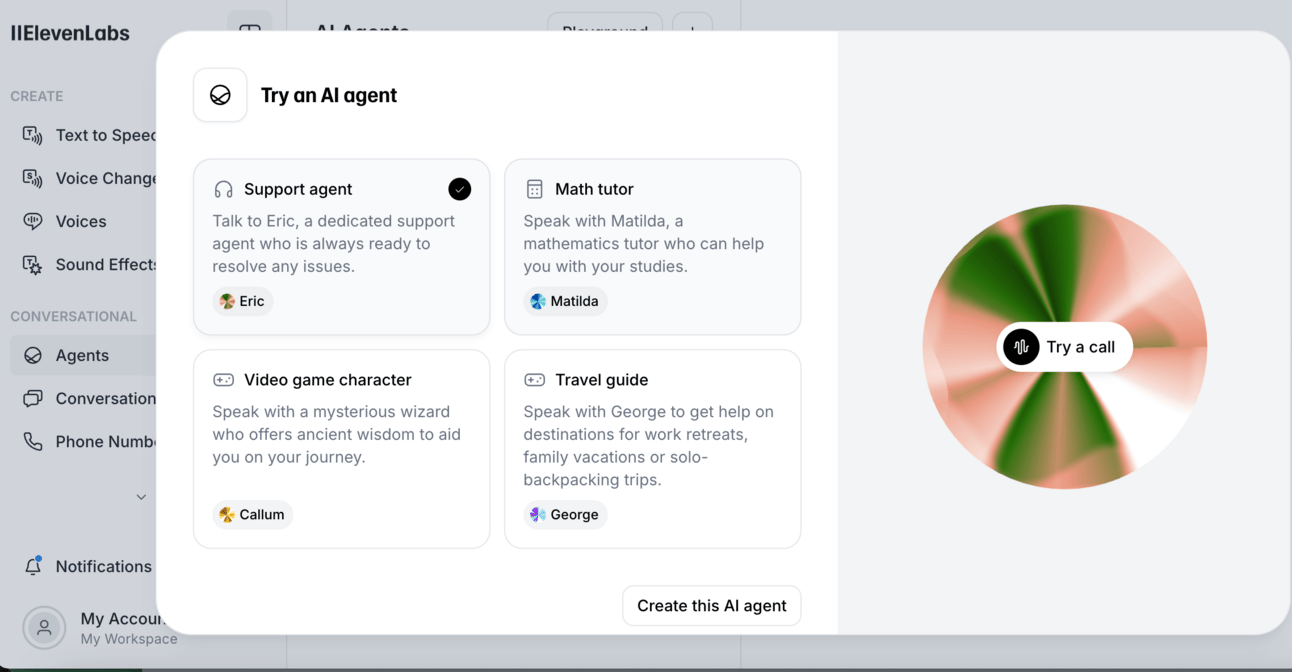Click the Callum voice chip

click(x=253, y=514)
